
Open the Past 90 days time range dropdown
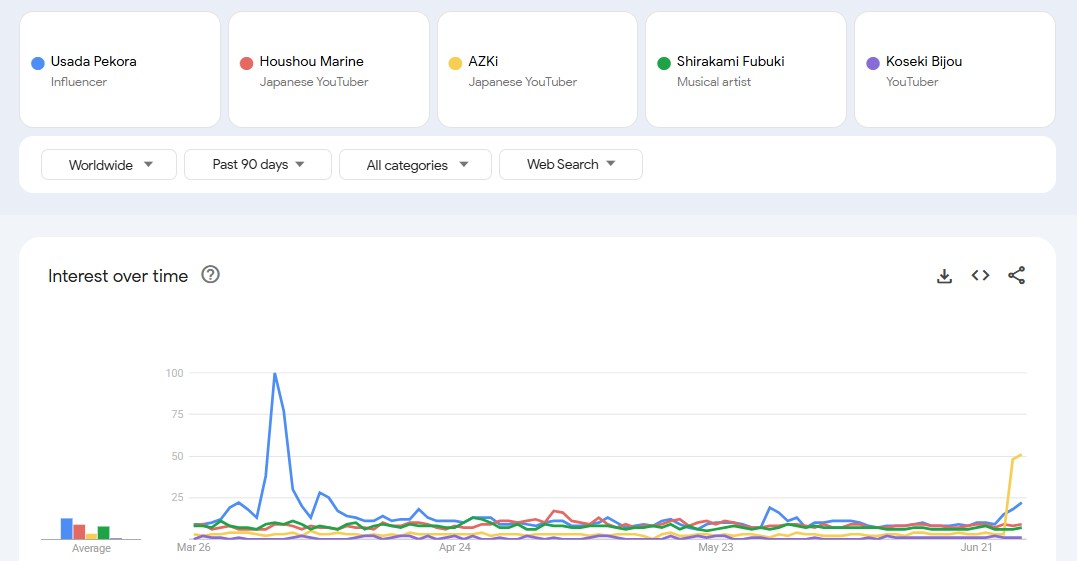tap(258, 165)
